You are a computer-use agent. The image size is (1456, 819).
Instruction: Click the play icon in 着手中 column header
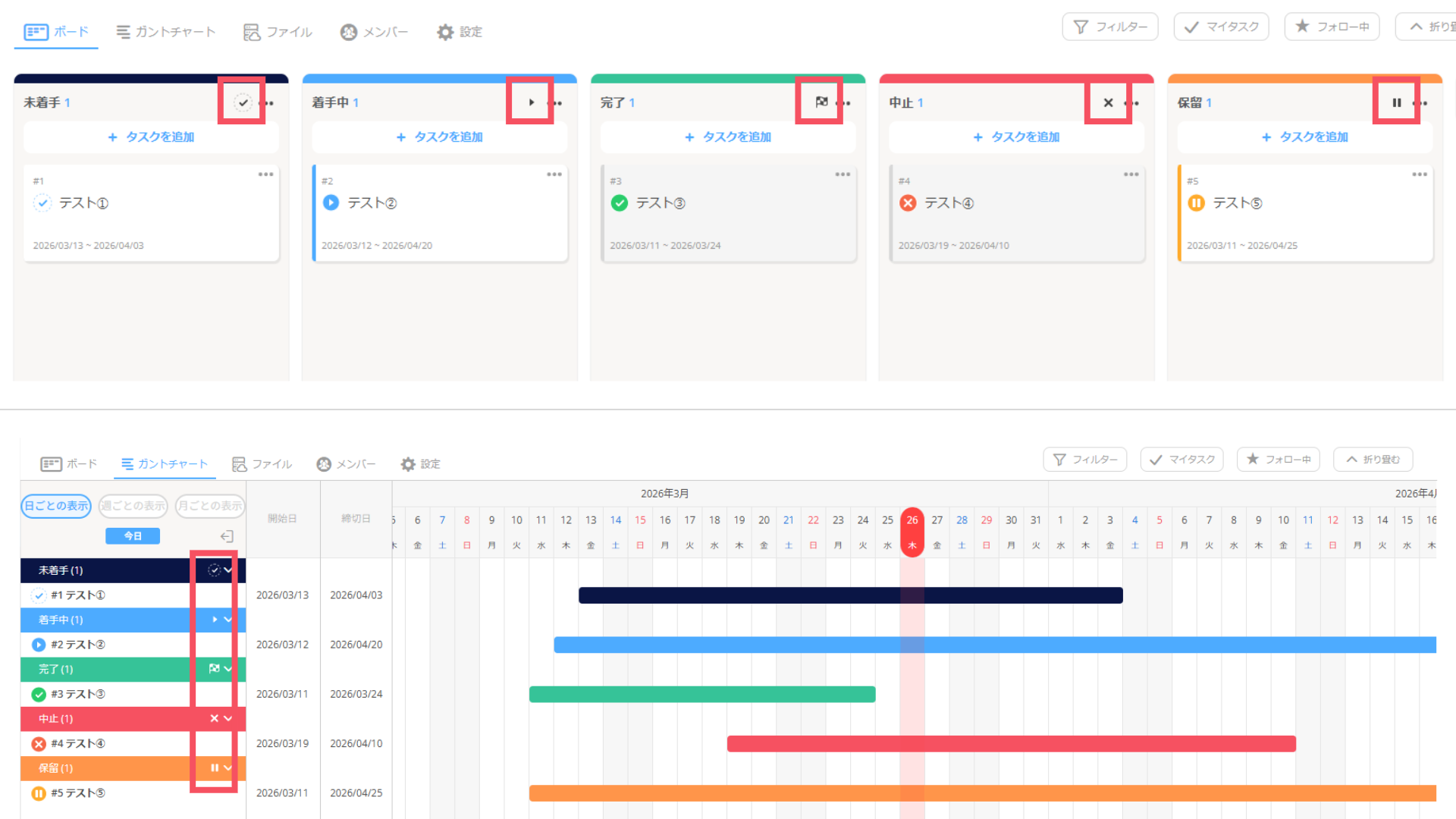[531, 102]
